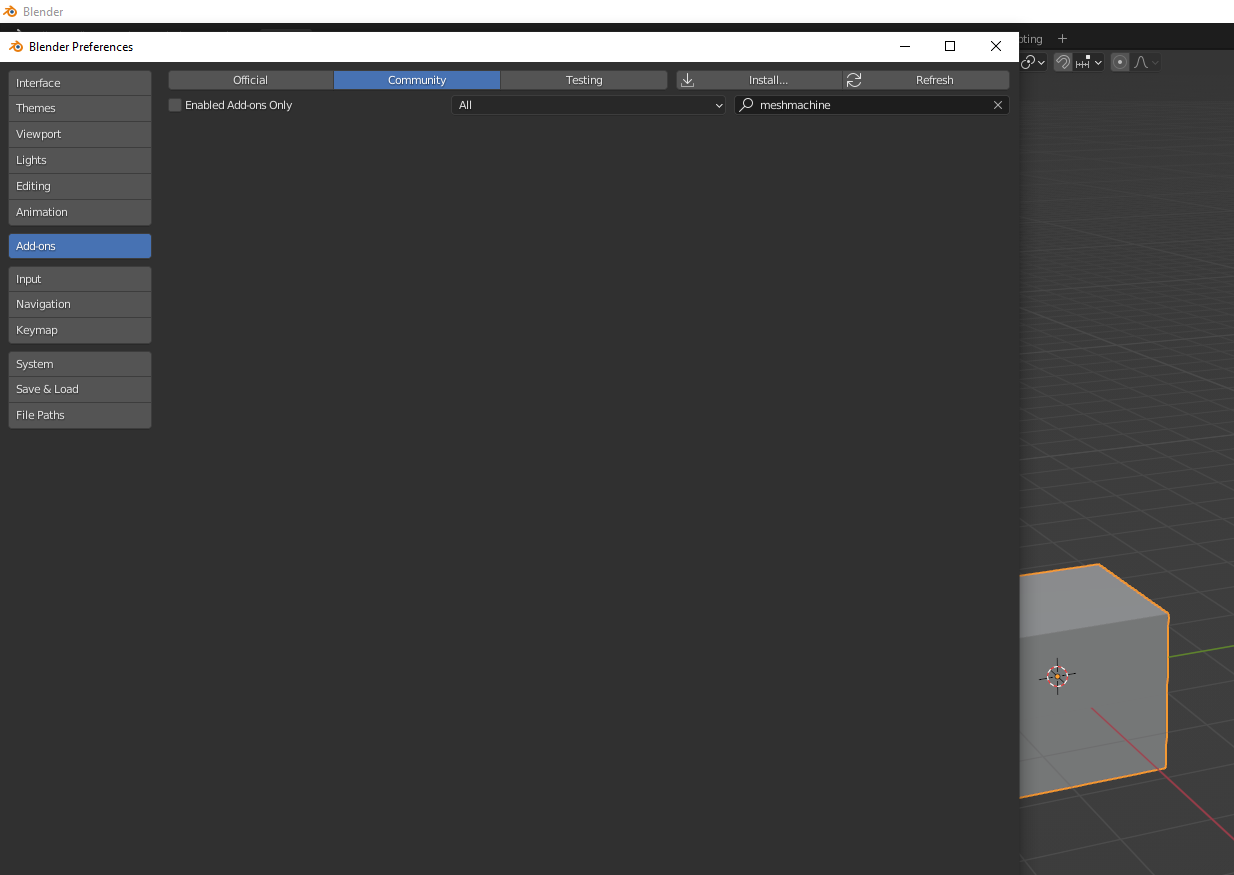Add new workspace with plus icon

1062,39
